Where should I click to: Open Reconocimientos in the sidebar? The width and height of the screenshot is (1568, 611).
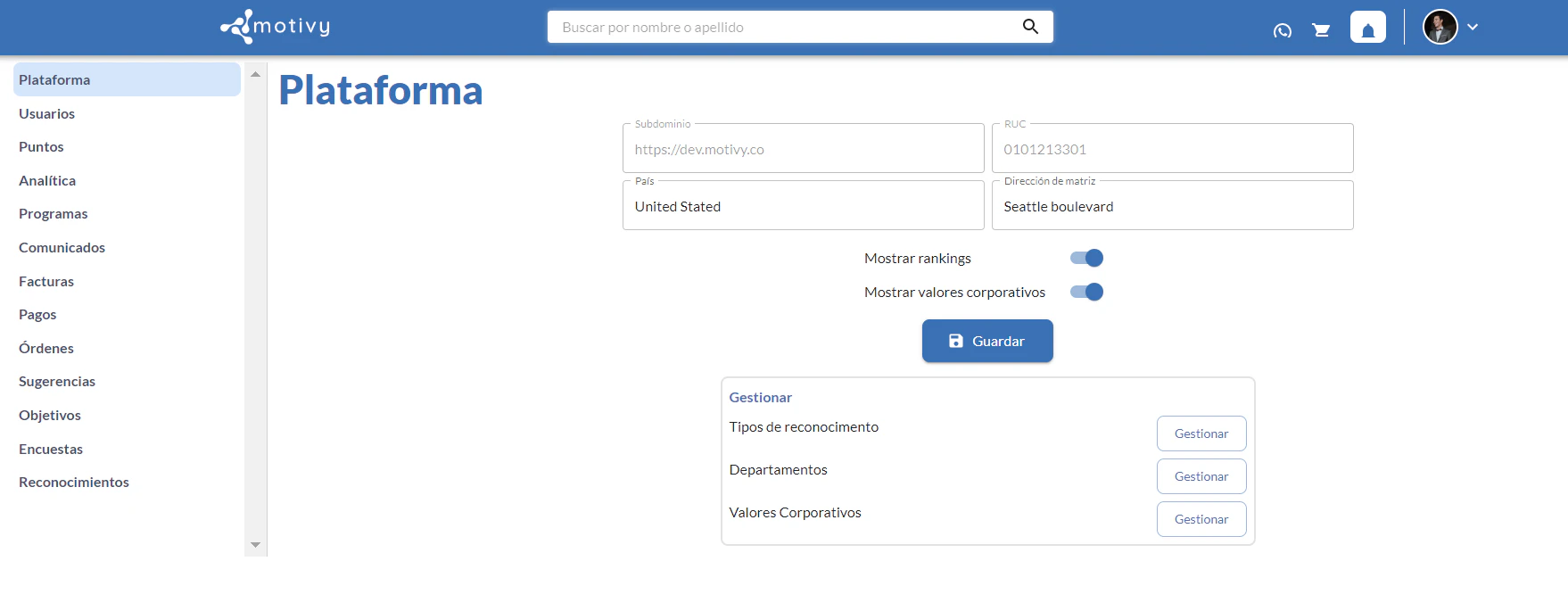tap(127, 482)
